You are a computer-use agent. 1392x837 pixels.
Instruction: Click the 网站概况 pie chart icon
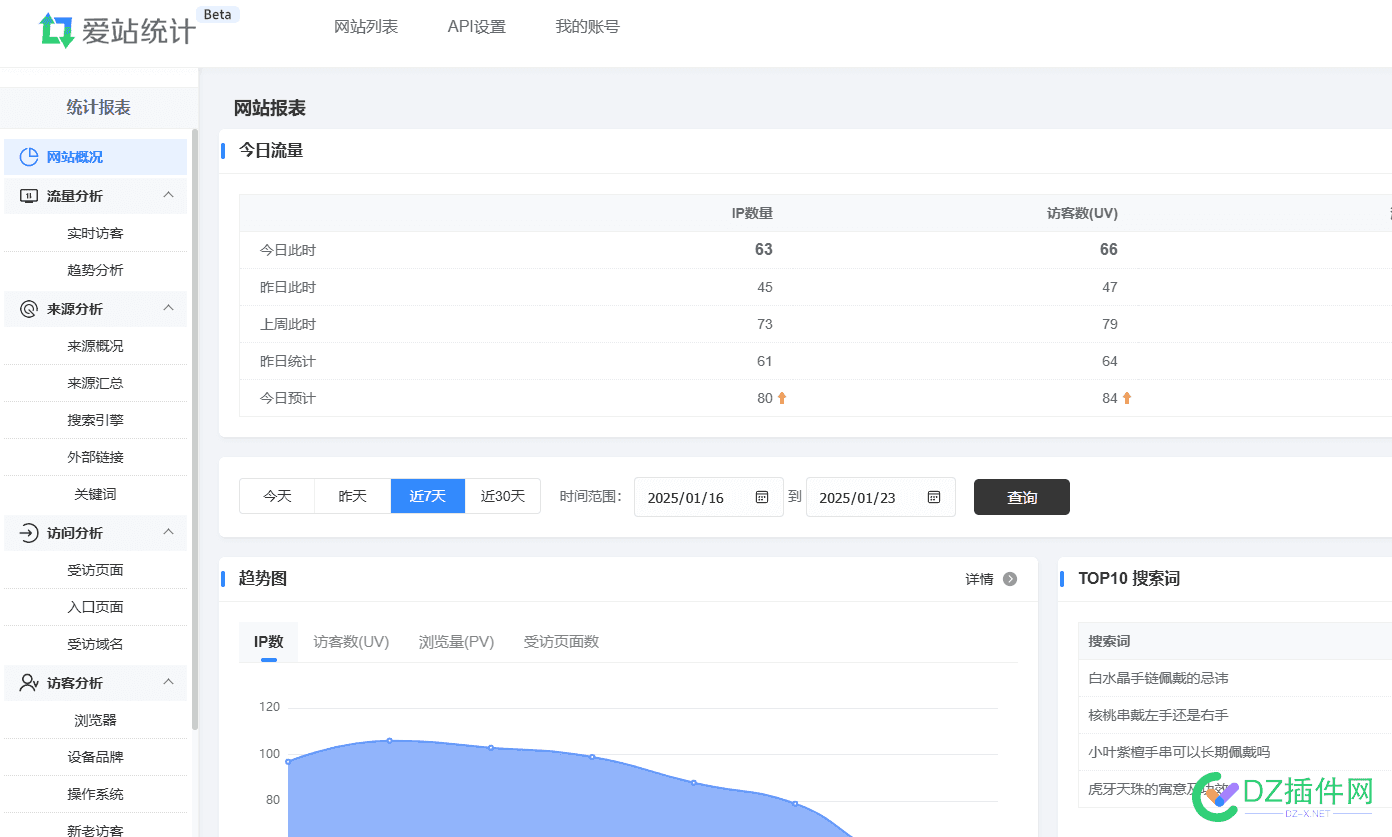point(29,157)
